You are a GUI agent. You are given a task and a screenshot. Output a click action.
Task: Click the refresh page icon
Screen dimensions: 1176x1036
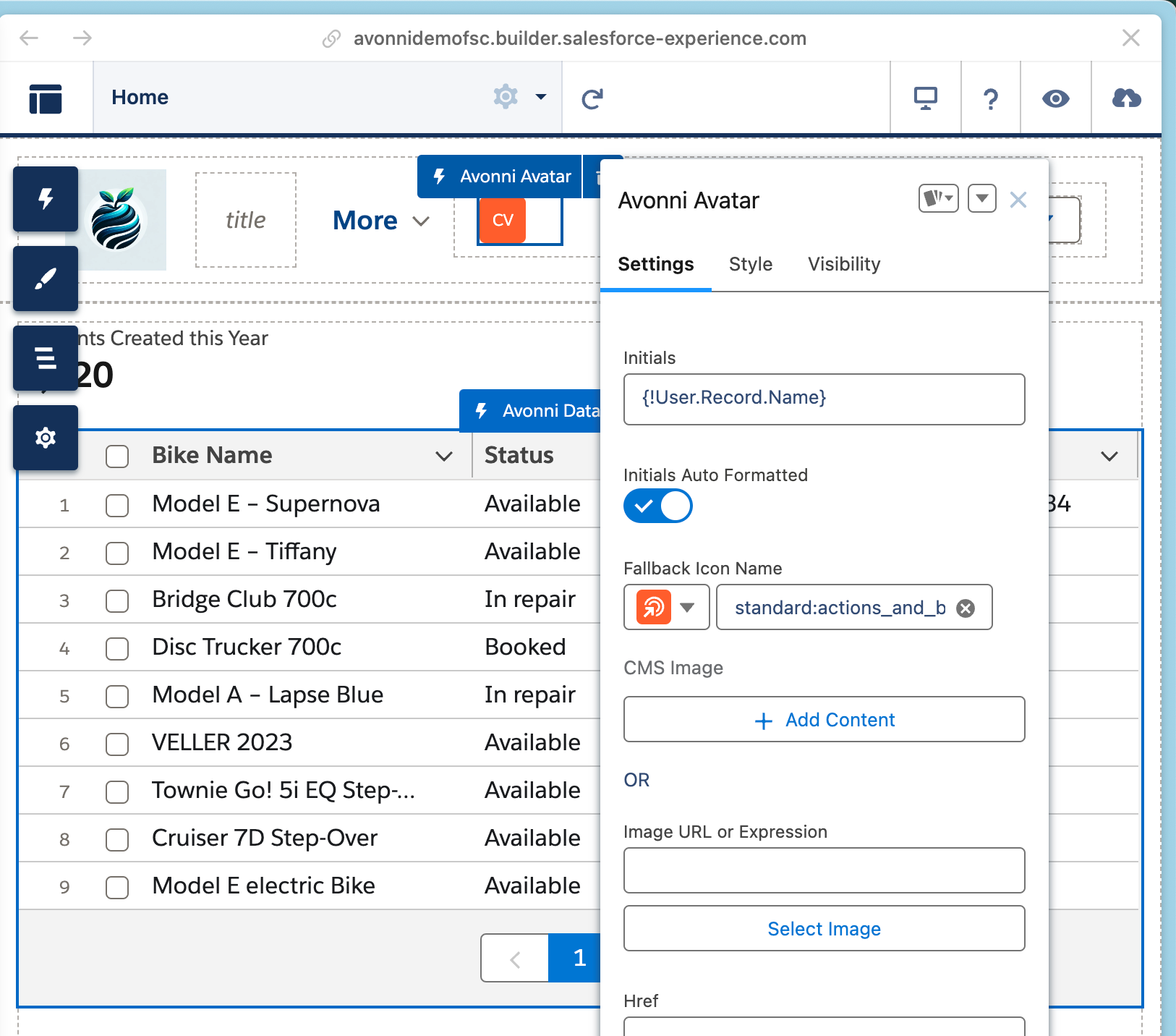click(592, 98)
